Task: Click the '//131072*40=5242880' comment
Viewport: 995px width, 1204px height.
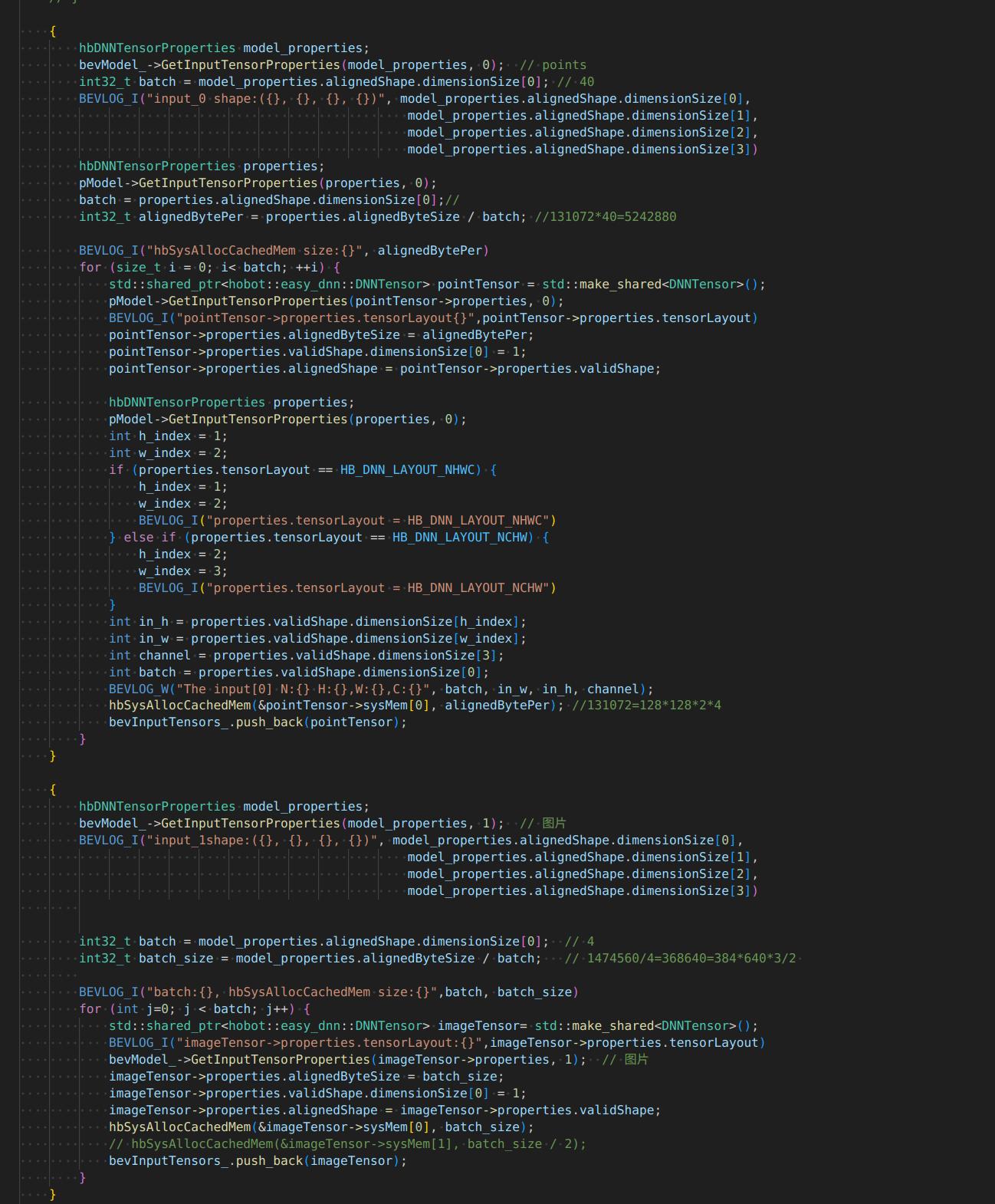Action: [x=605, y=217]
